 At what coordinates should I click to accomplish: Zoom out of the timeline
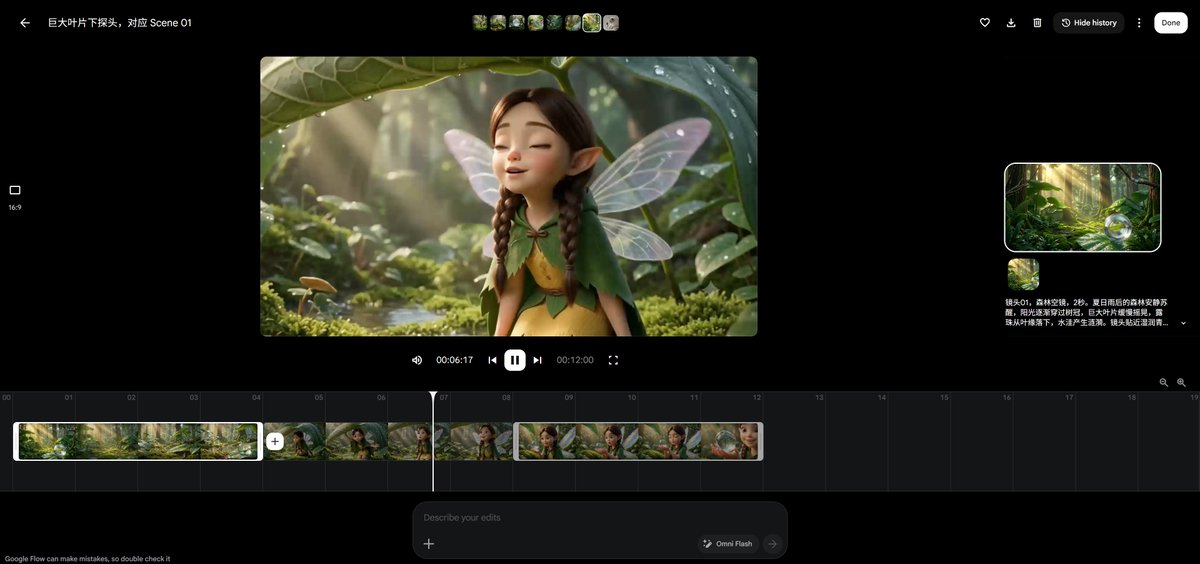[1164, 382]
